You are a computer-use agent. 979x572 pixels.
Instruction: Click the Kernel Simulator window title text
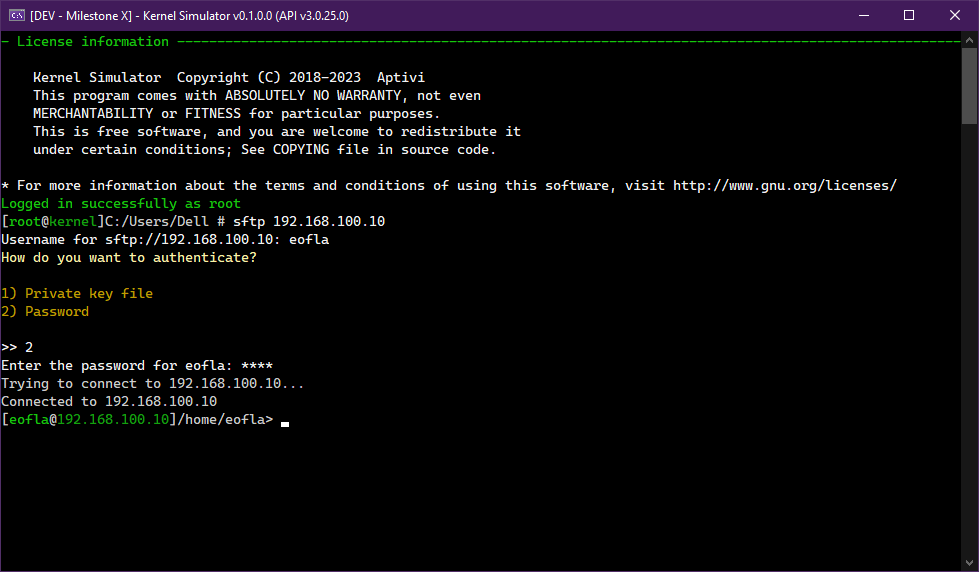[190, 16]
